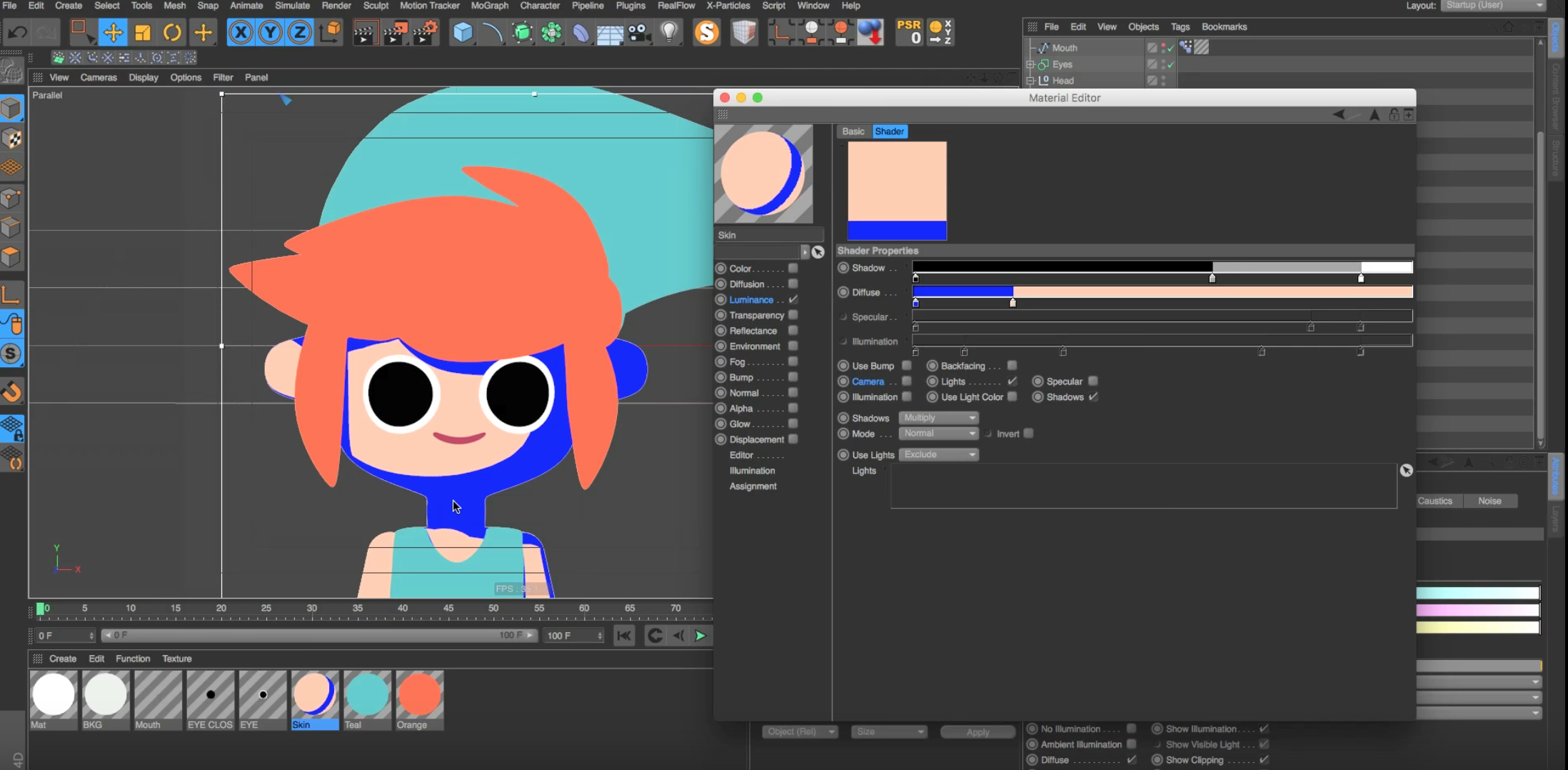1568x770 pixels.
Task: Select the Rotate tool
Action: [172, 32]
